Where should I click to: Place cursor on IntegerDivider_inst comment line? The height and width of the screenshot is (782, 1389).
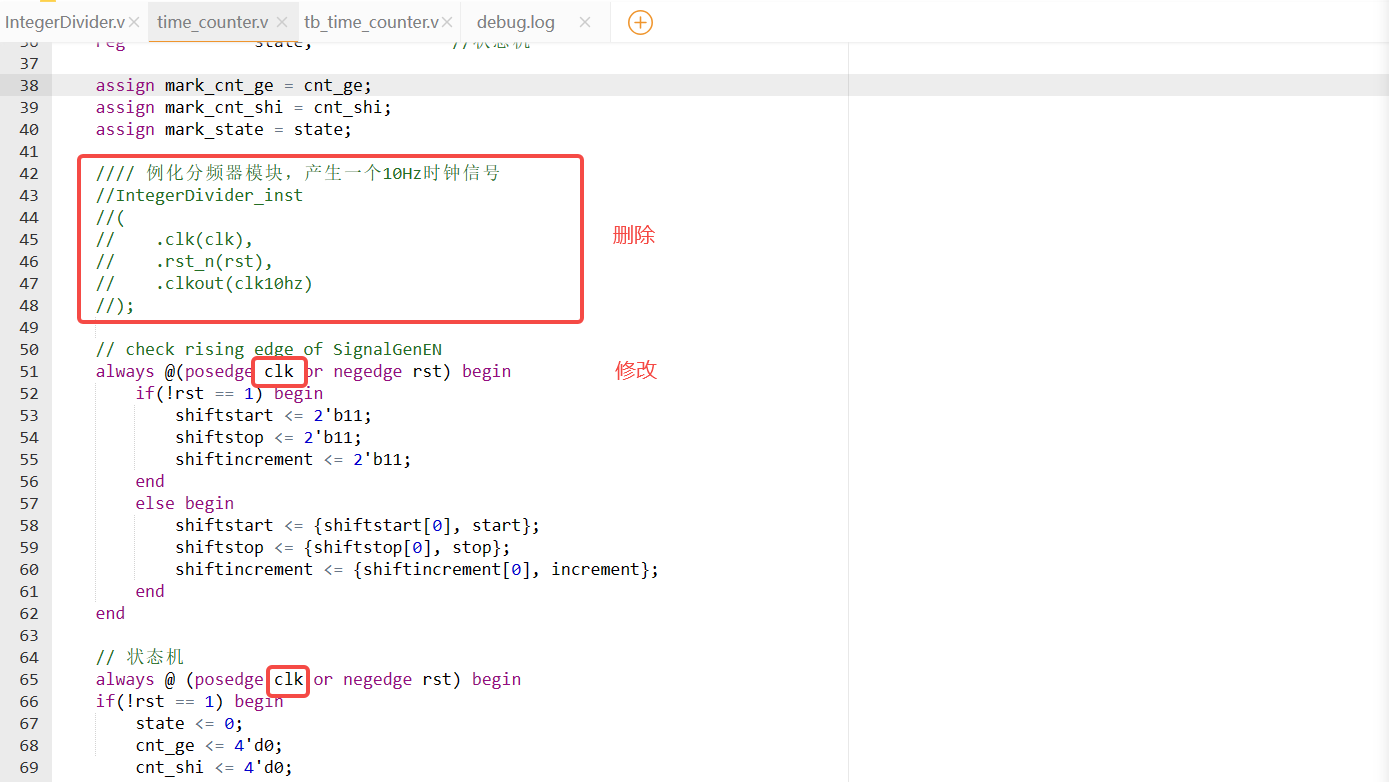point(209,195)
